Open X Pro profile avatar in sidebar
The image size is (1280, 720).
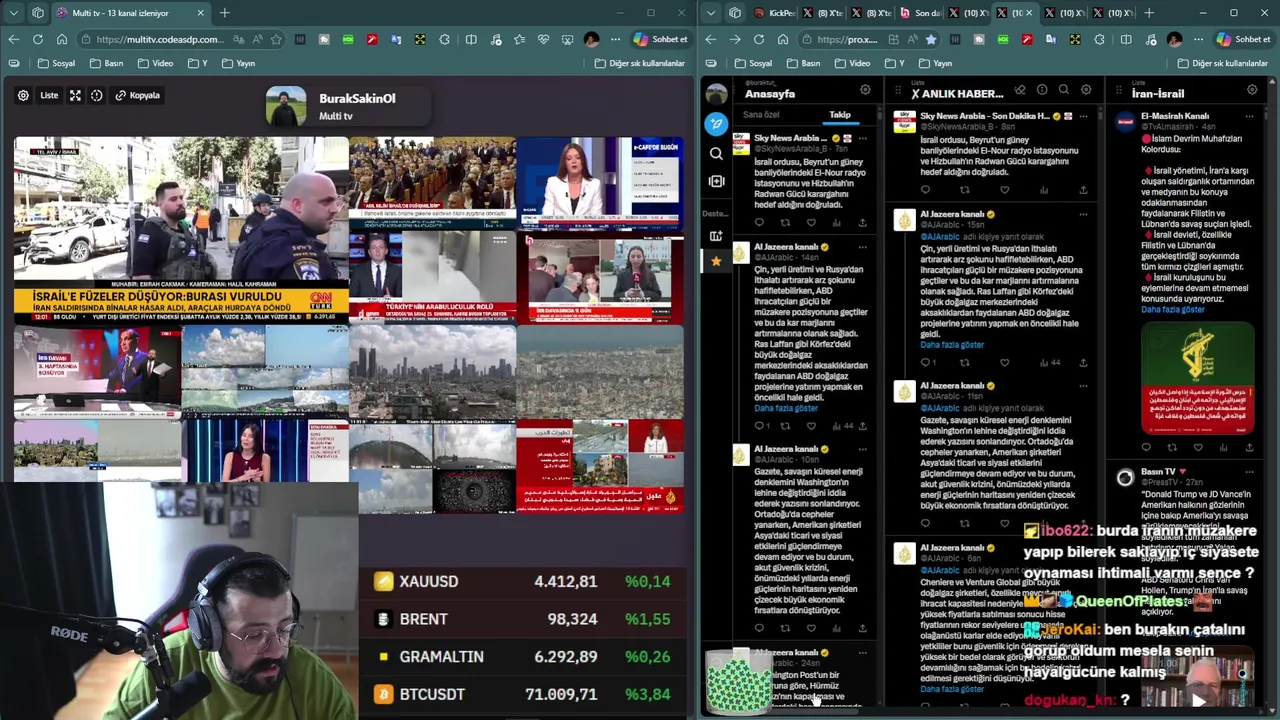(716, 94)
